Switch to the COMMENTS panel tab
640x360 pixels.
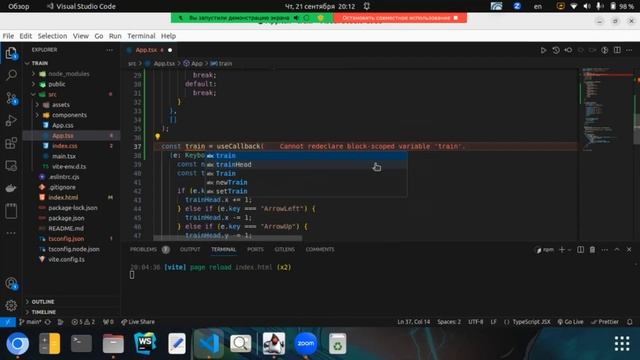pos(320,249)
